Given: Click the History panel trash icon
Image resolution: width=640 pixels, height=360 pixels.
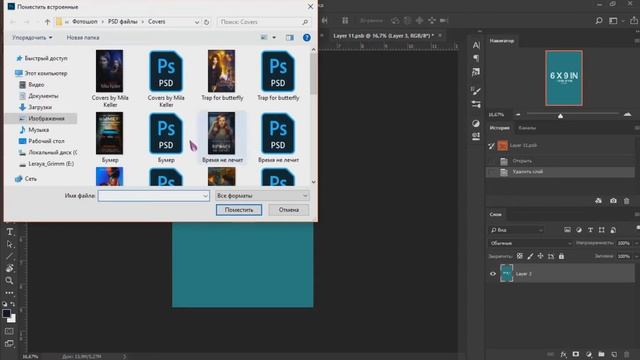Looking at the screenshot, I should (627, 200).
